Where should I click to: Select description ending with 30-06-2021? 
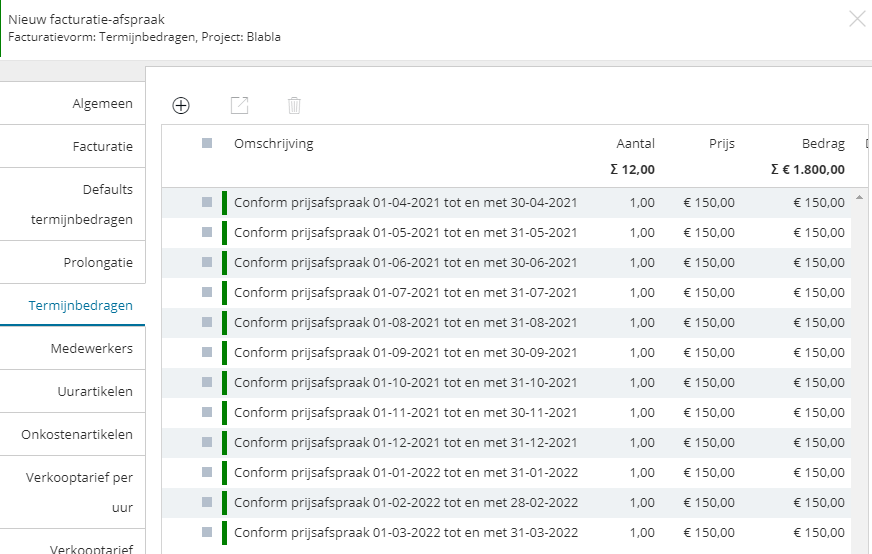[x=405, y=263]
